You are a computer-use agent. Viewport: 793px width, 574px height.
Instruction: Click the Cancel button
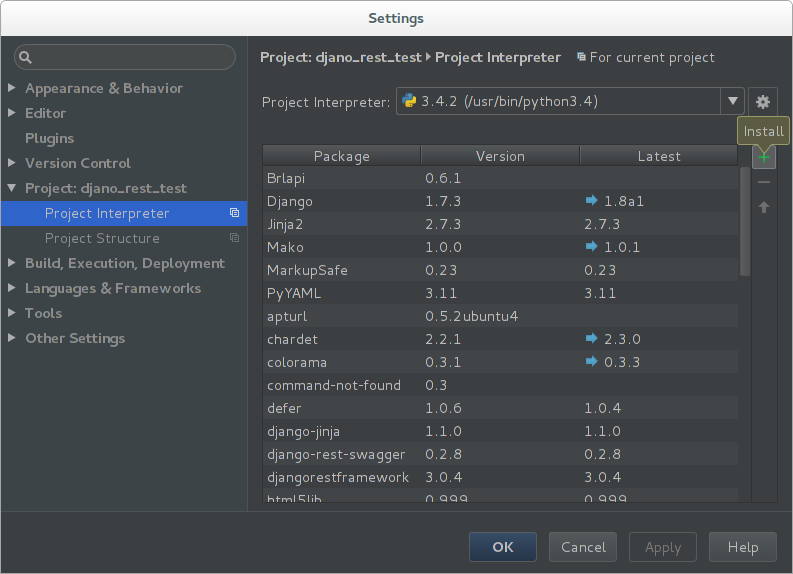pyautogui.click(x=583, y=547)
